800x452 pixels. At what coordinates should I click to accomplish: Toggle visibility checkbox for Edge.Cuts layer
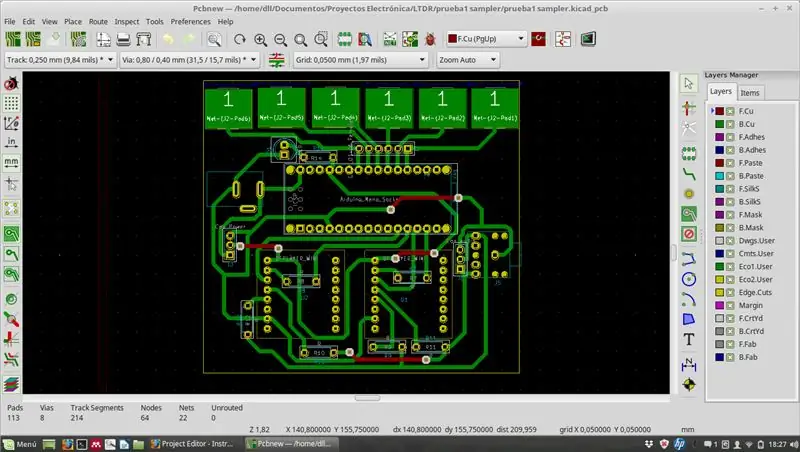click(x=730, y=292)
